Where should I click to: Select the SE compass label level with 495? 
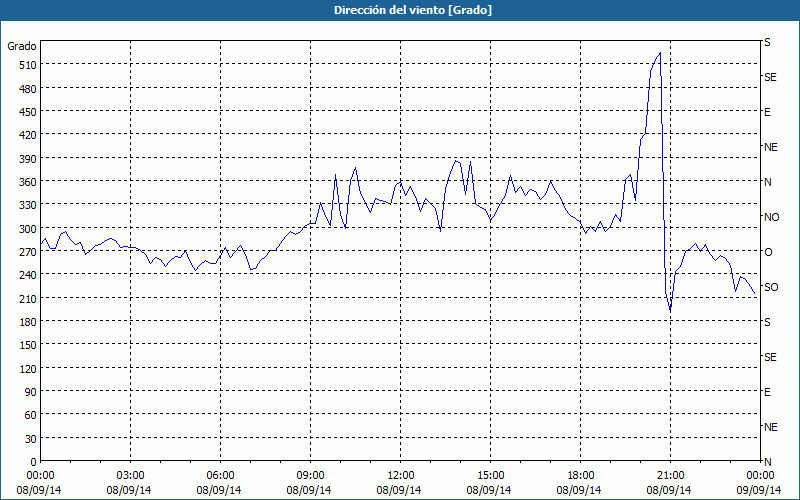[770, 78]
